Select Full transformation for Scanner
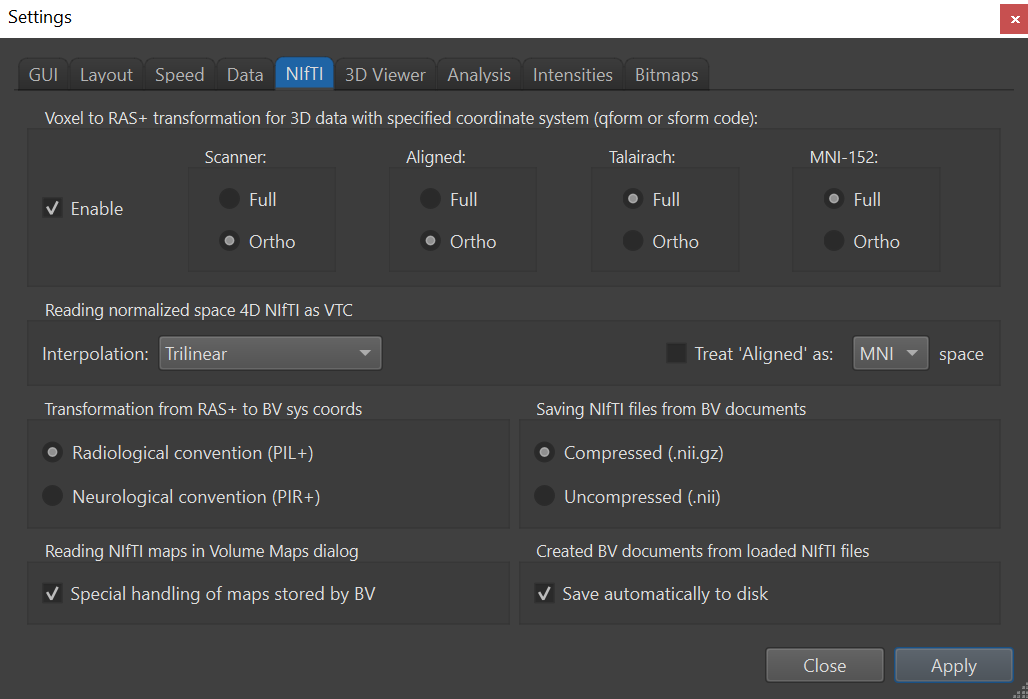 pyautogui.click(x=229, y=198)
